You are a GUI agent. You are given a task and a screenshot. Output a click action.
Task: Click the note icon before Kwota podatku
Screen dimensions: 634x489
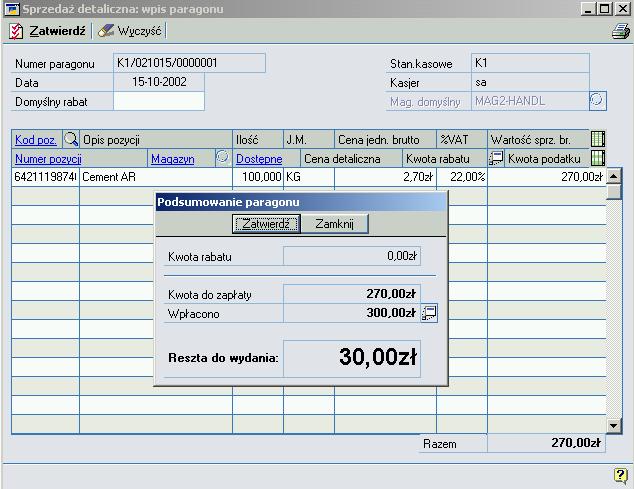(x=496, y=158)
